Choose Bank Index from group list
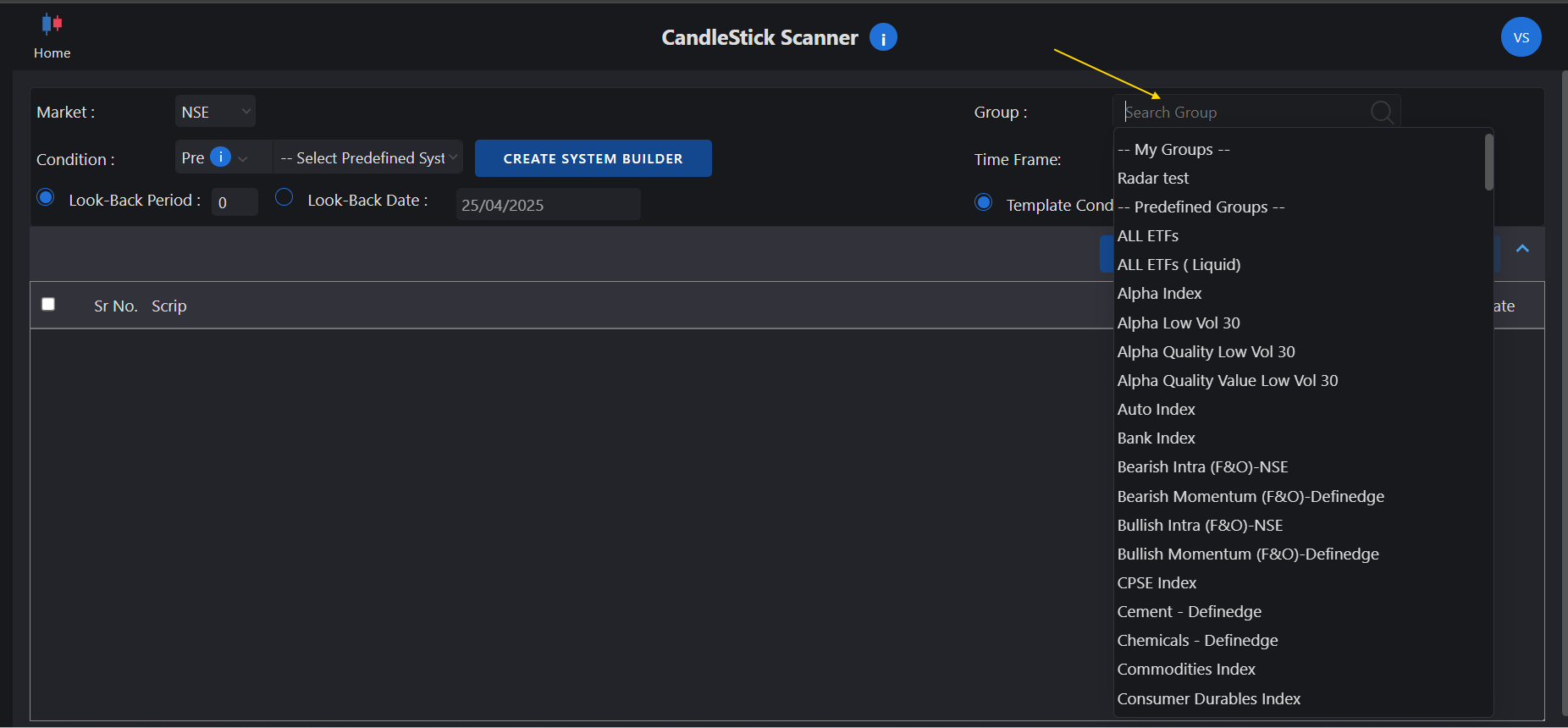The width and height of the screenshot is (1568, 728). [1156, 438]
